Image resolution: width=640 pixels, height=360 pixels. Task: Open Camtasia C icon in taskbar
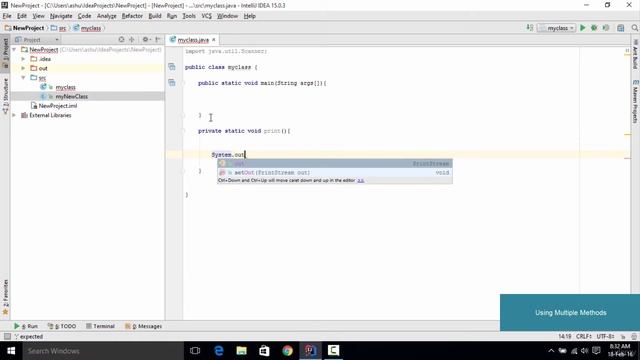tap(333, 351)
